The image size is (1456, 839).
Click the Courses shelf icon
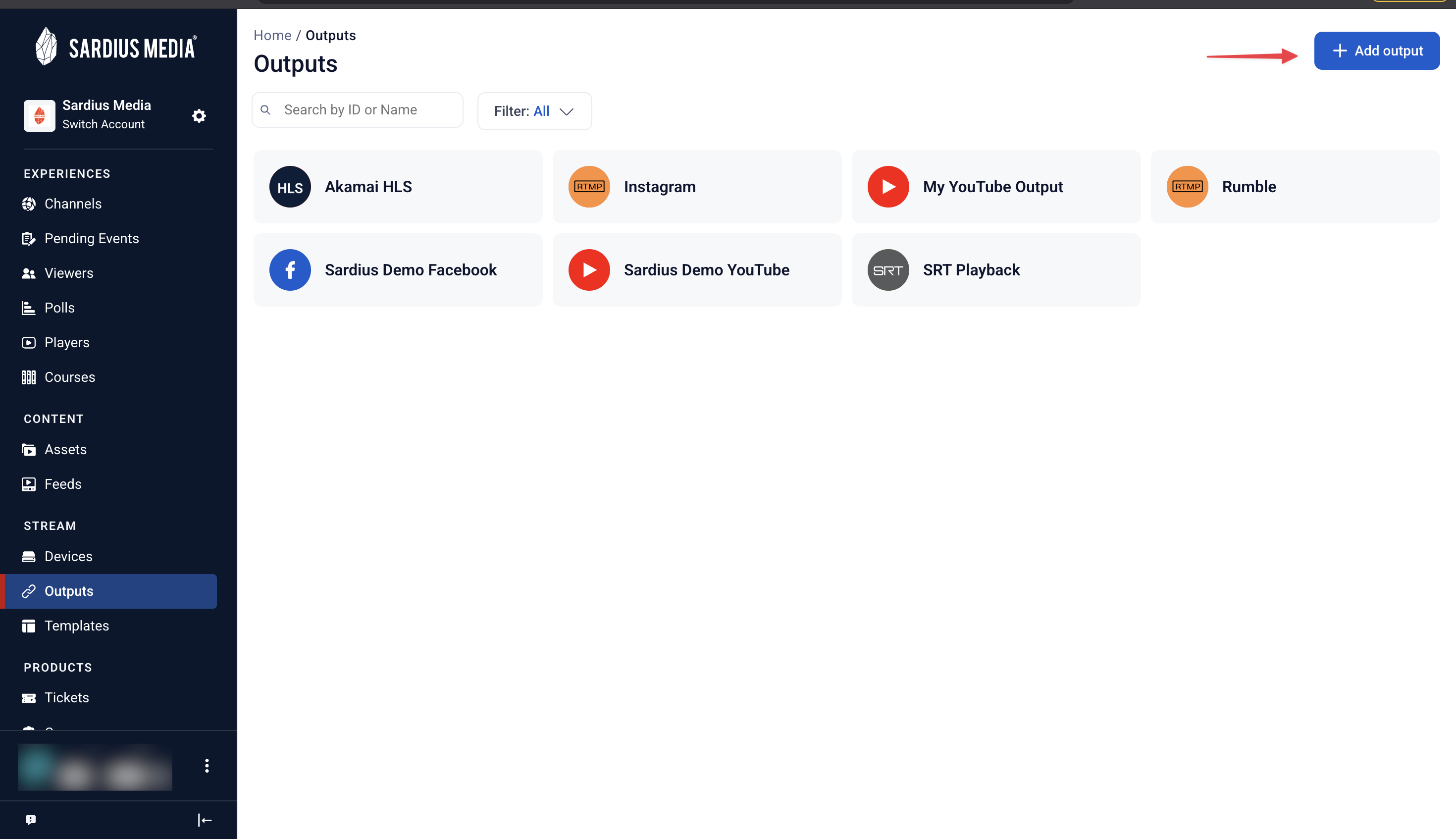pyautogui.click(x=28, y=377)
